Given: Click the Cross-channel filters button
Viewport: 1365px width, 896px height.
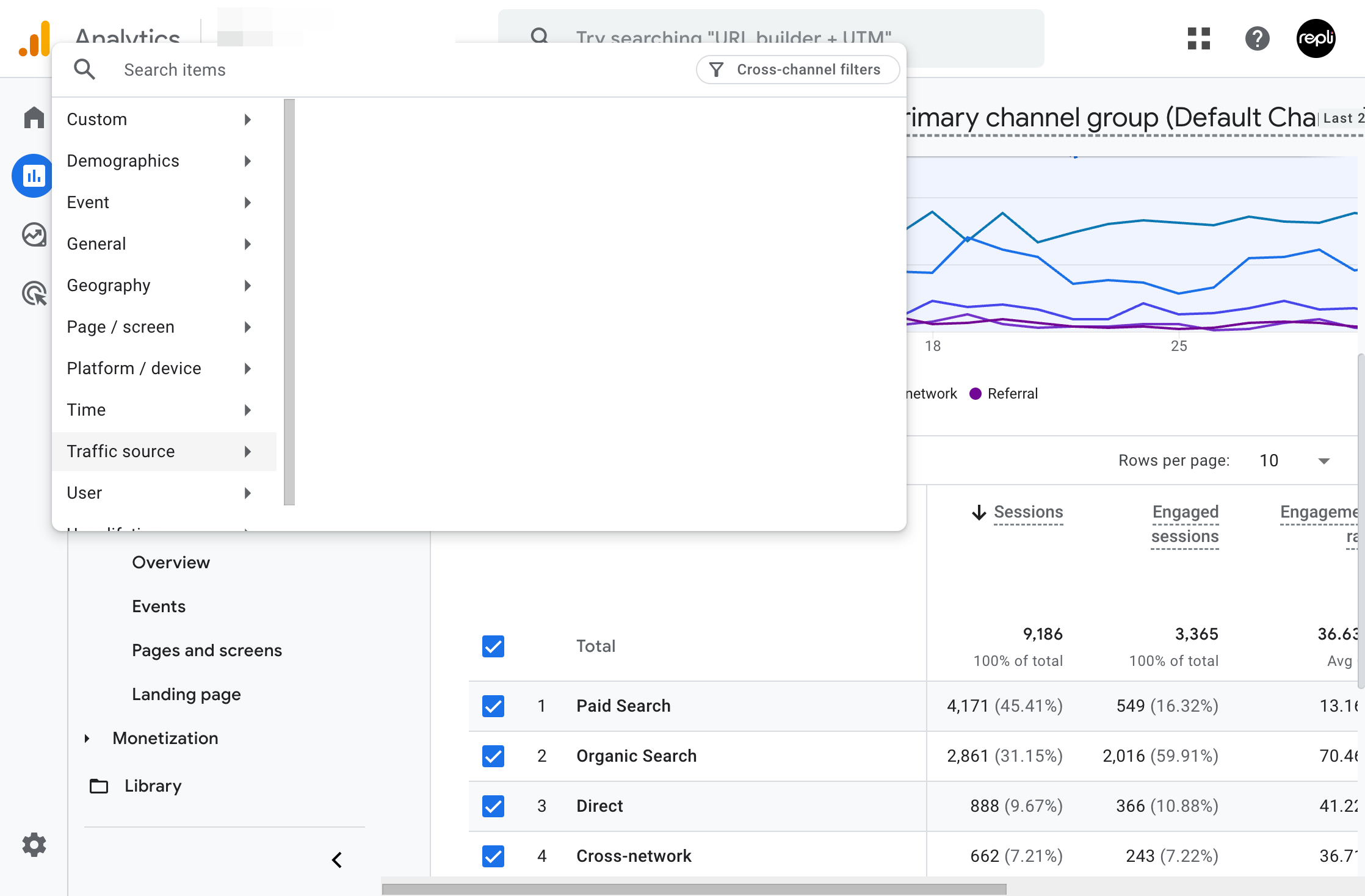Looking at the screenshot, I should 798,70.
